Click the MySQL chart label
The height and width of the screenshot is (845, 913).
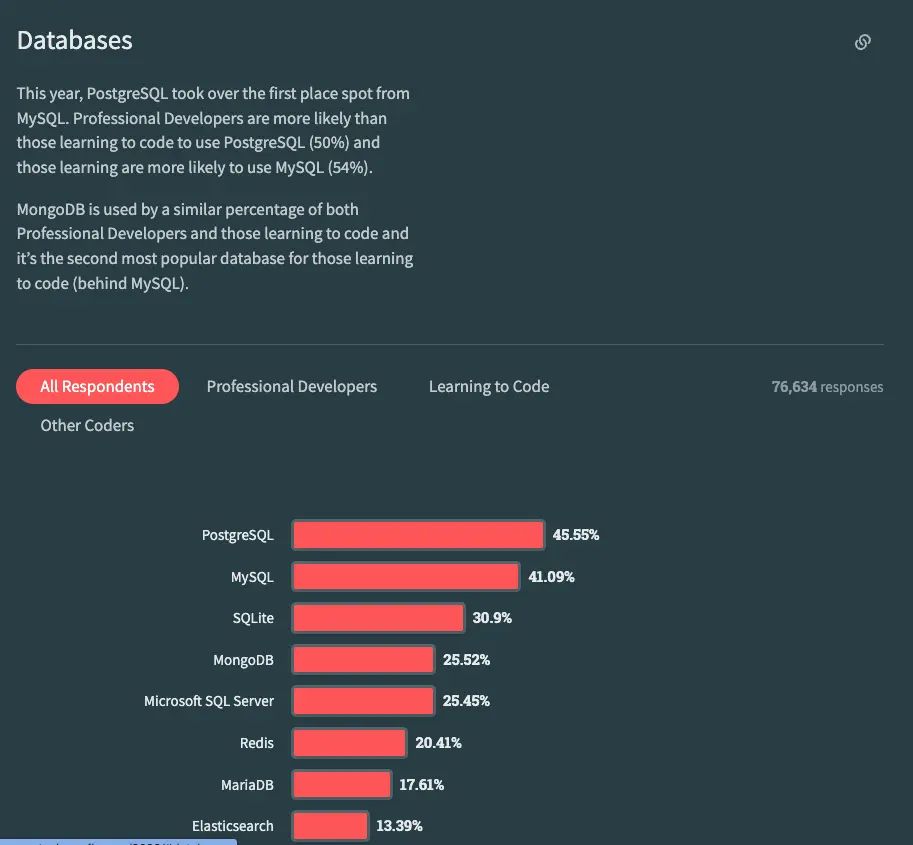pos(252,577)
